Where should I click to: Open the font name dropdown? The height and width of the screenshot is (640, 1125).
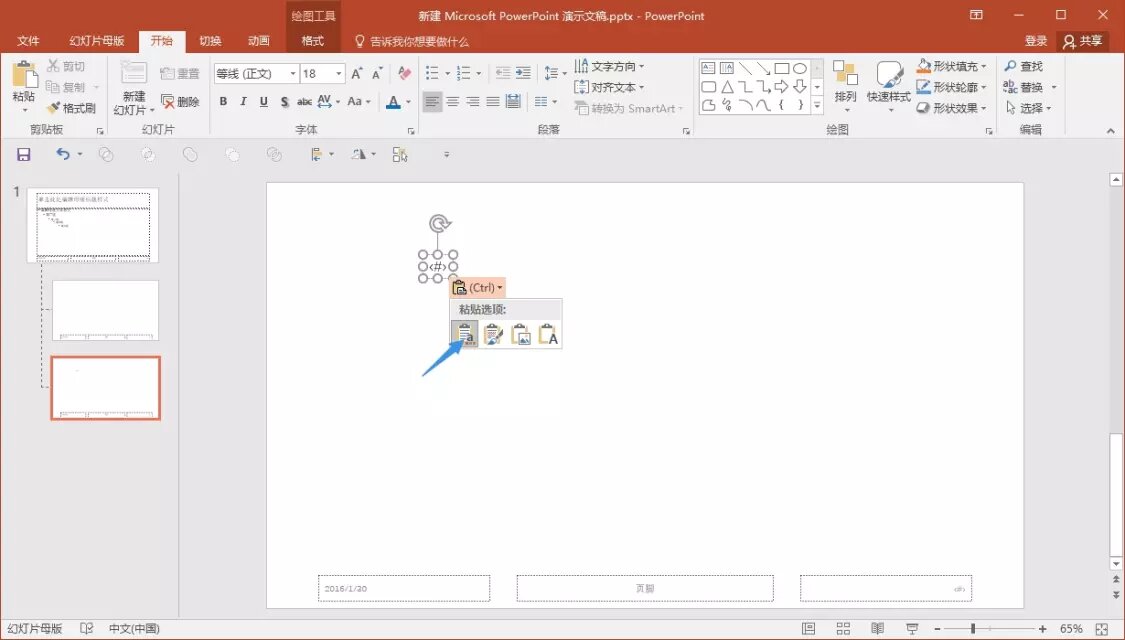click(x=293, y=73)
